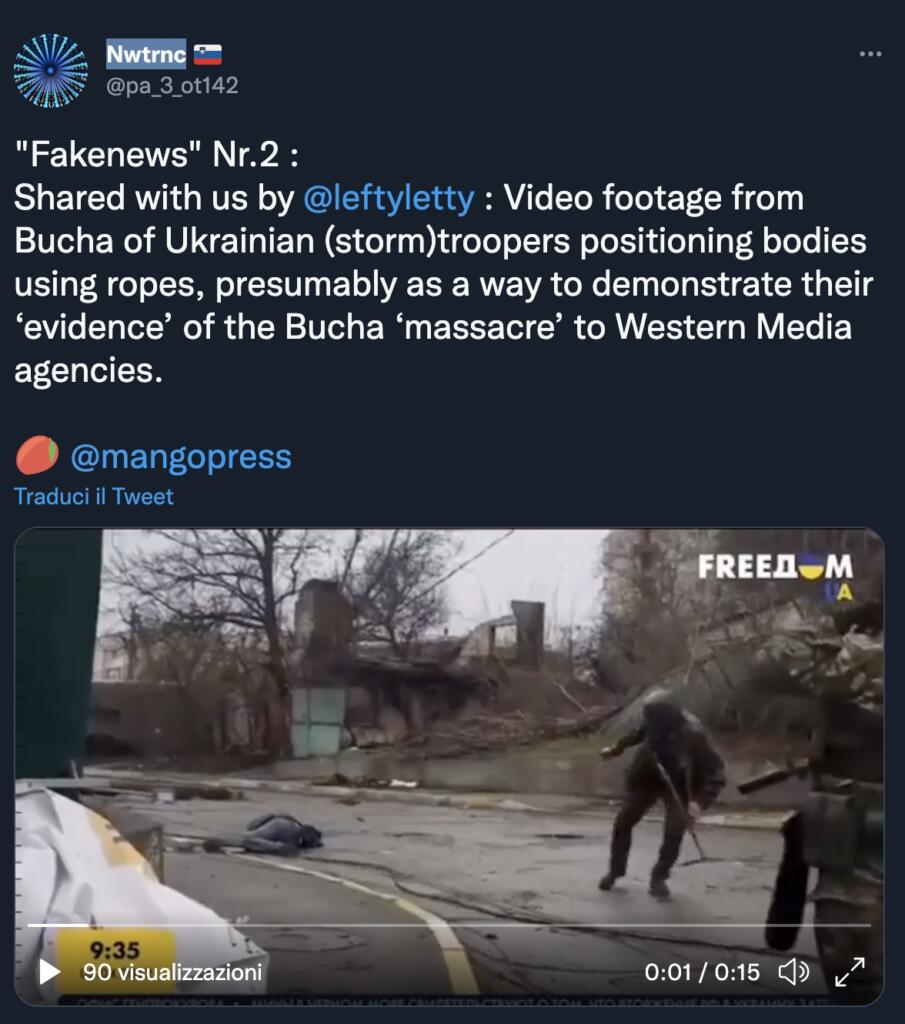The height and width of the screenshot is (1024, 905).
Task: Click the mango emoji icon
Action: click(37, 455)
